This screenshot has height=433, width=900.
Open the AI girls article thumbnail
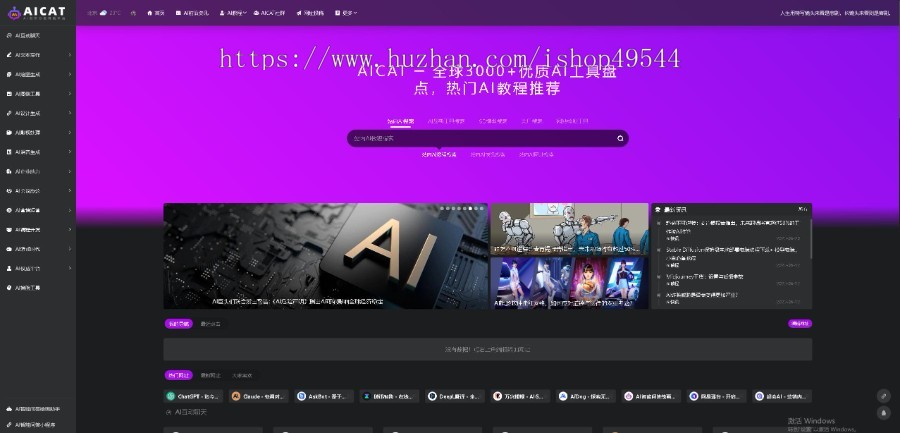click(x=569, y=283)
